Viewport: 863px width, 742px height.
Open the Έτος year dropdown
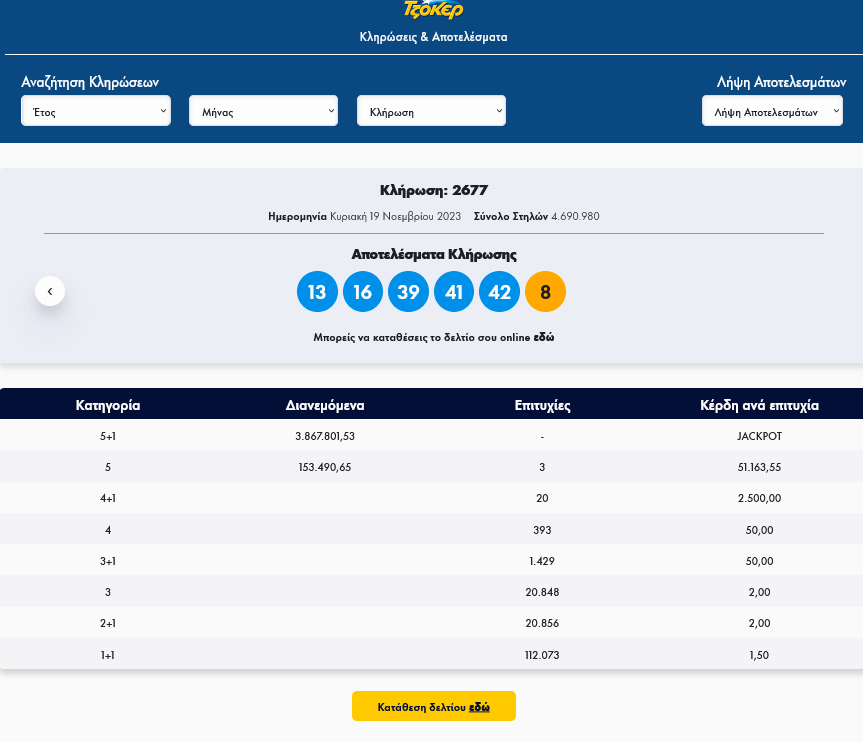[96, 111]
